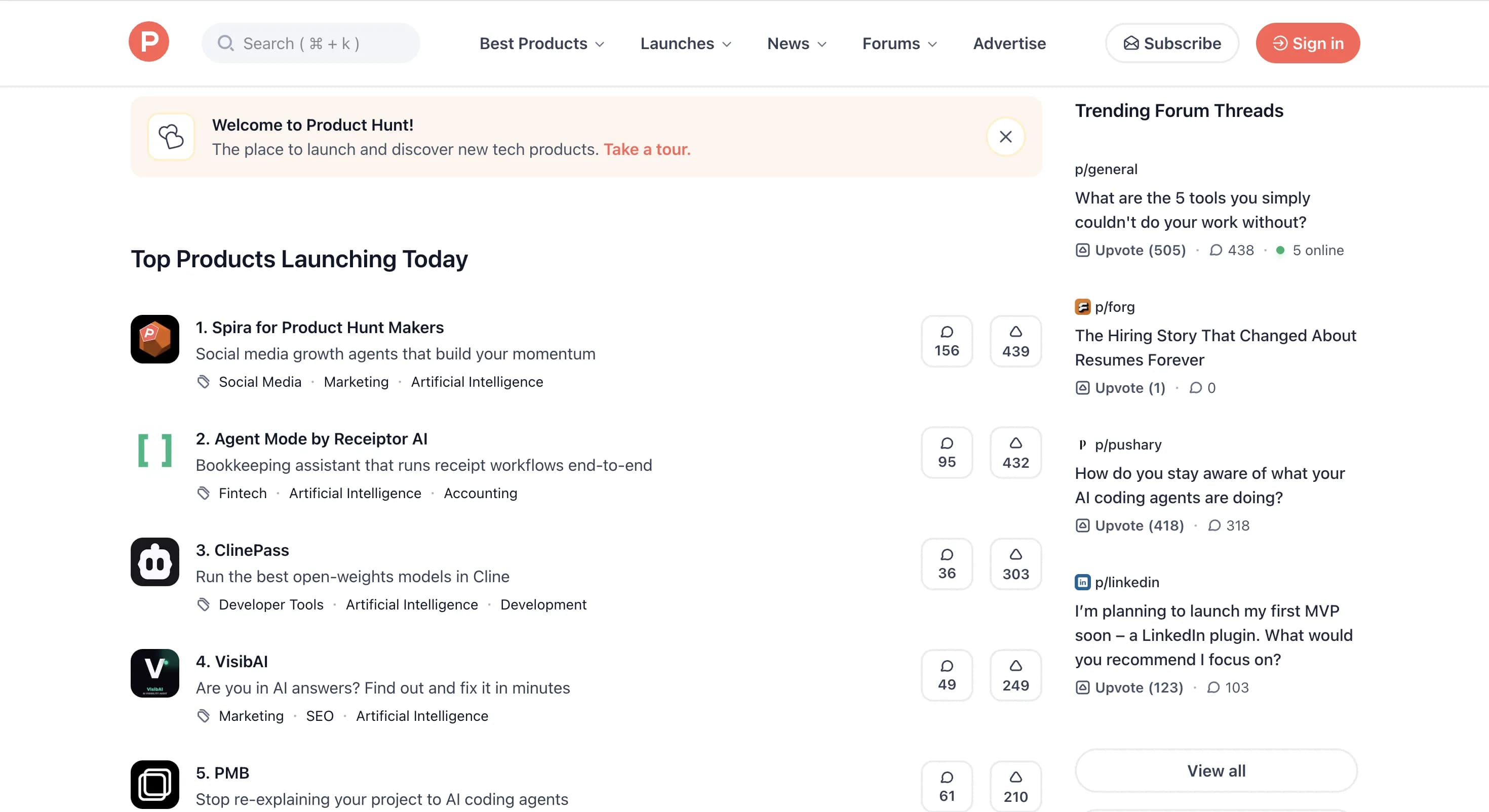Open the PMB product title
The width and height of the screenshot is (1489, 812).
pos(222,774)
